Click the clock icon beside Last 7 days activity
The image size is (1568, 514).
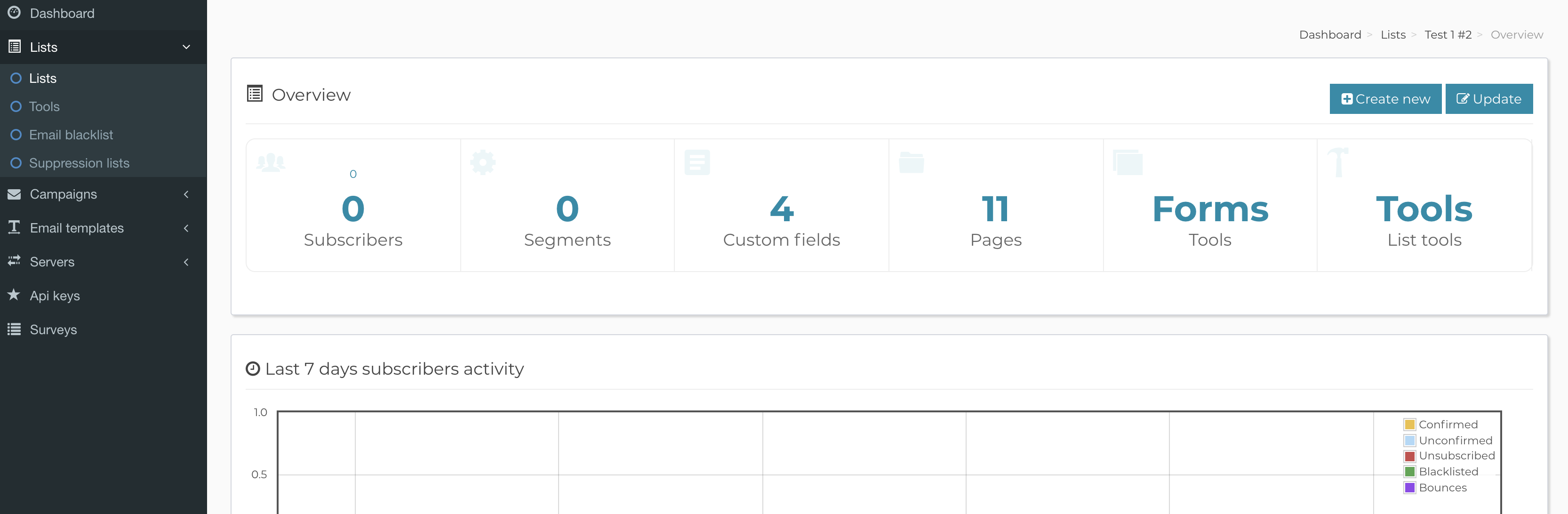click(253, 369)
